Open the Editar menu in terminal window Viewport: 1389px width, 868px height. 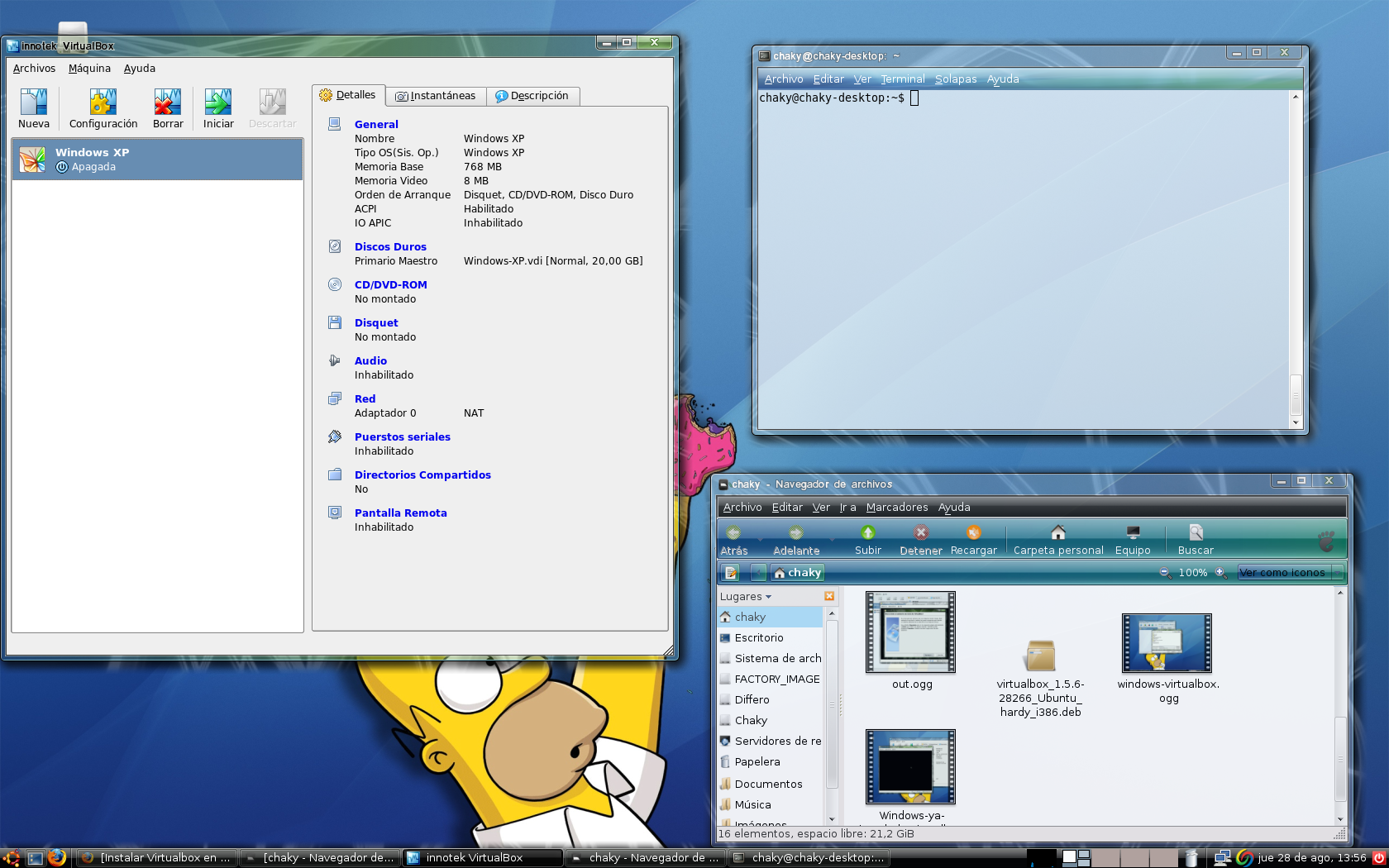pos(828,79)
